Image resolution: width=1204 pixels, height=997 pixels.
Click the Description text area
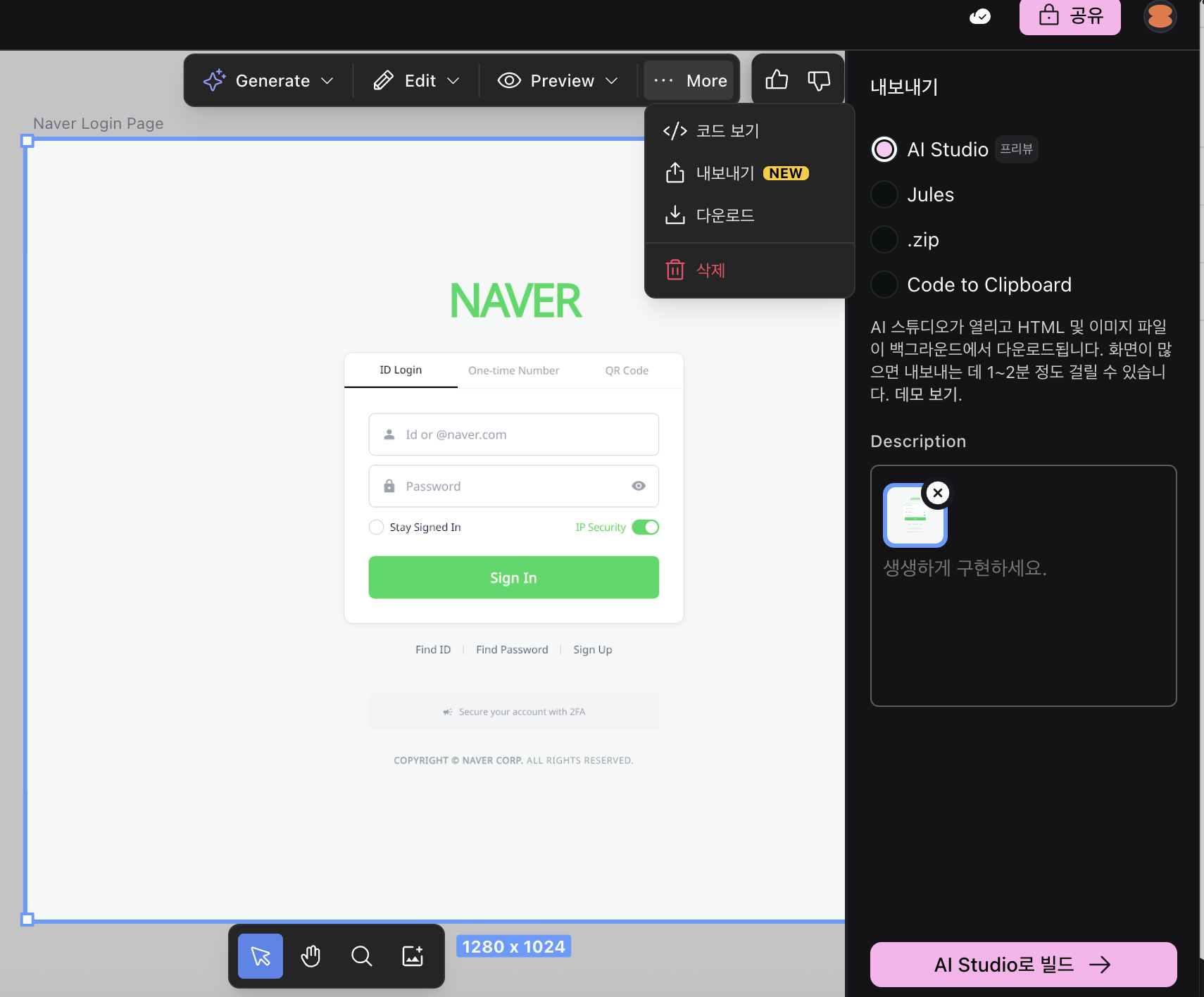1023,586
